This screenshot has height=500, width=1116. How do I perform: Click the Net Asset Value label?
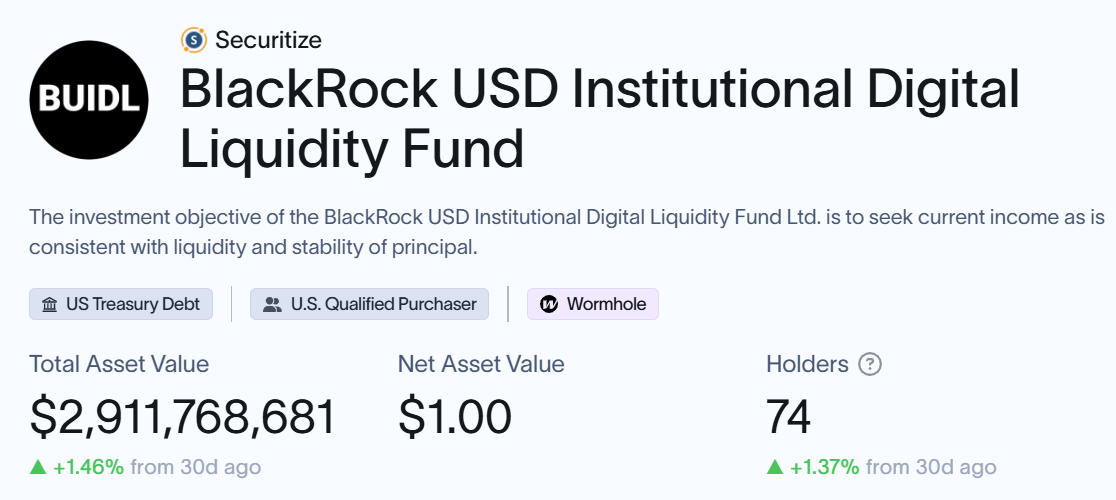(x=481, y=364)
